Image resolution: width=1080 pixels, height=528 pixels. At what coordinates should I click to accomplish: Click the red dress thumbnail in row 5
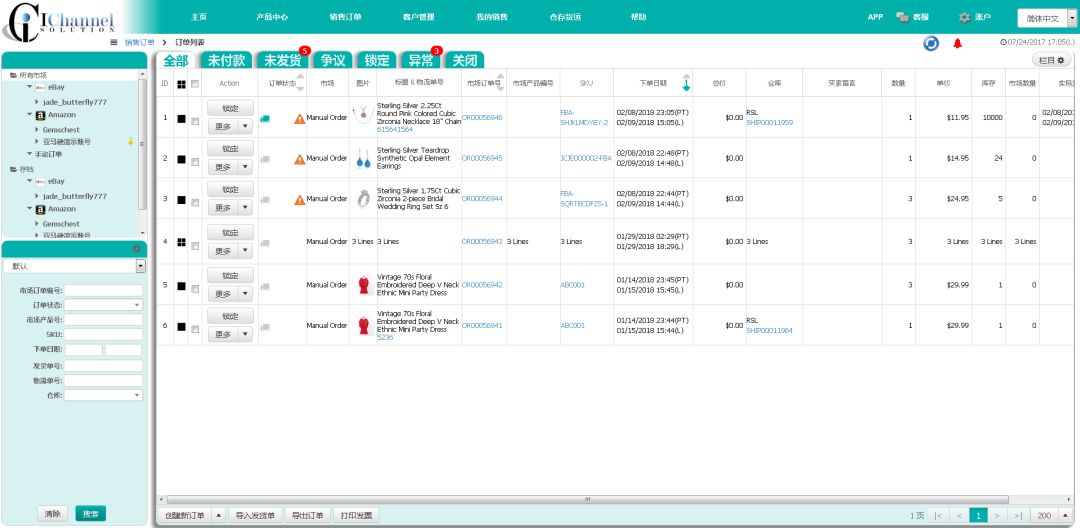click(363, 285)
